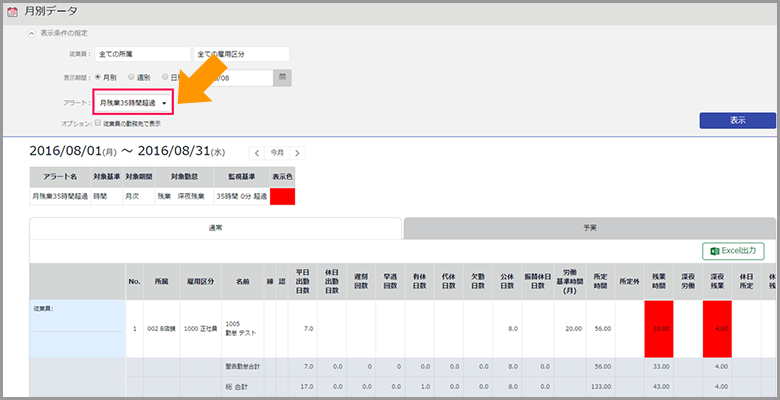Click the Excel出力 export button
The height and width of the screenshot is (400, 780).
point(734,251)
